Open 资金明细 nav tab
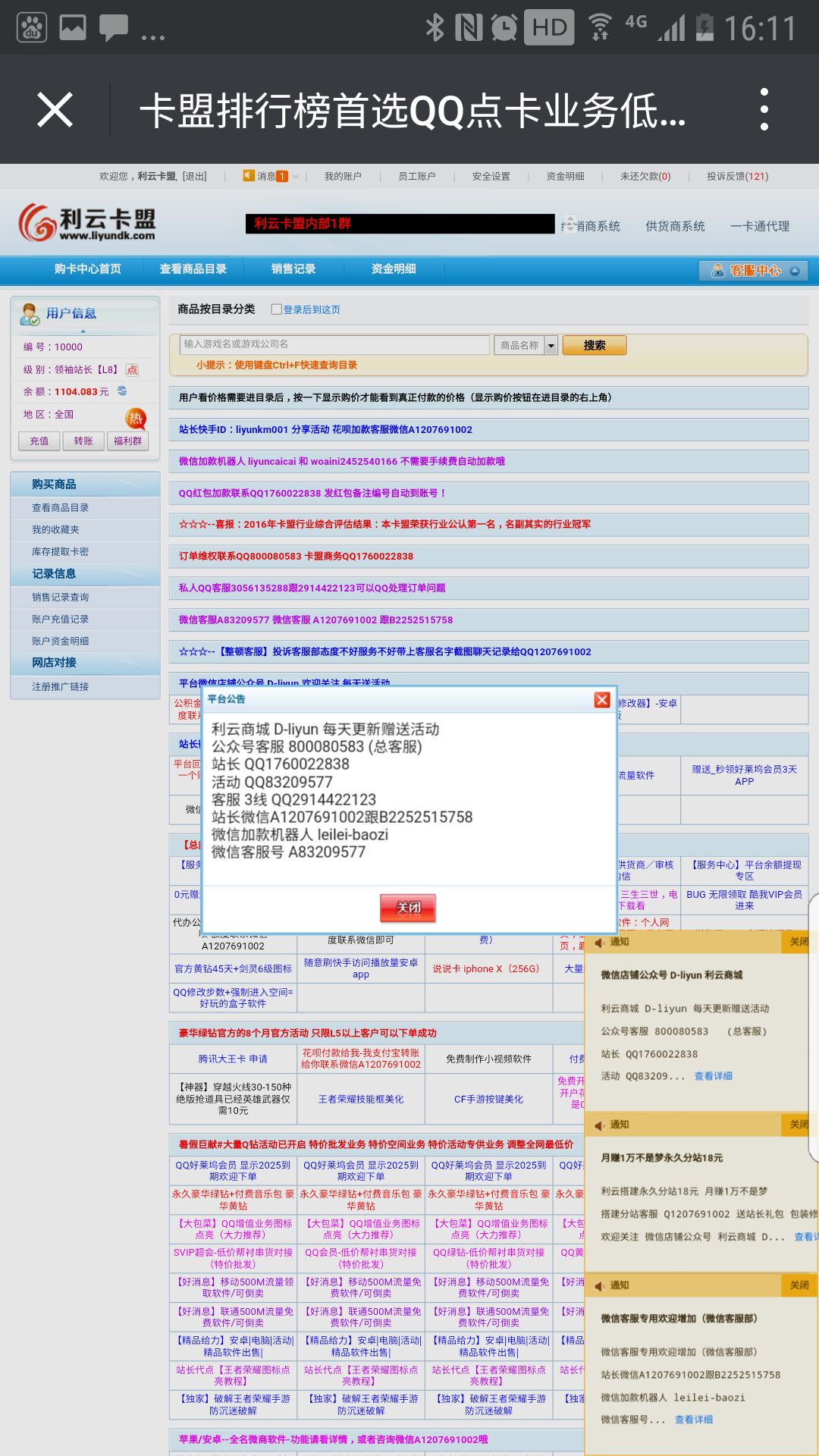The height and width of the screenshot is (1456, 819). (x=394, y=268)
